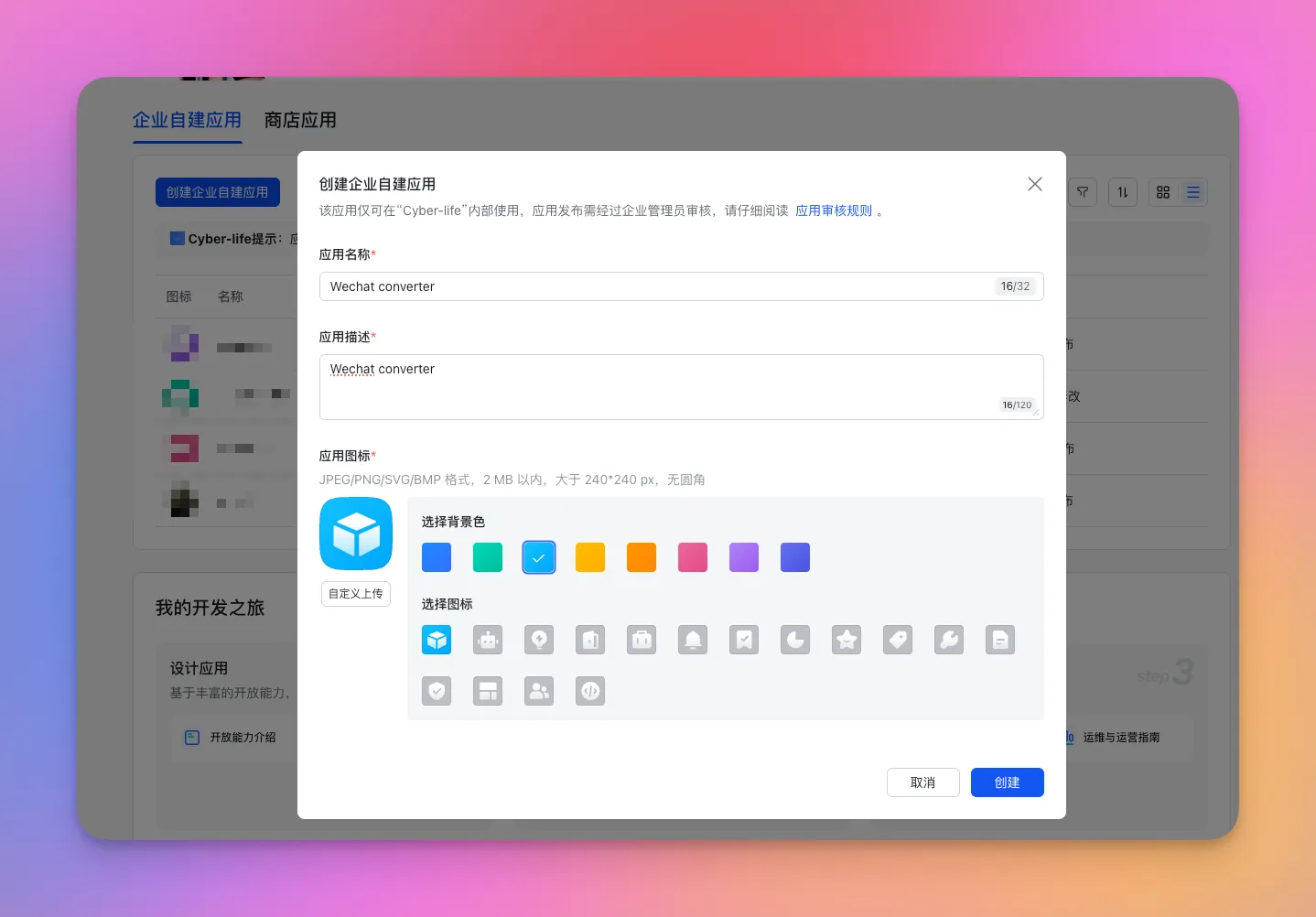Screen dimensions: 1316x917
Task: Switch to list view in background
Action: 1193,192
